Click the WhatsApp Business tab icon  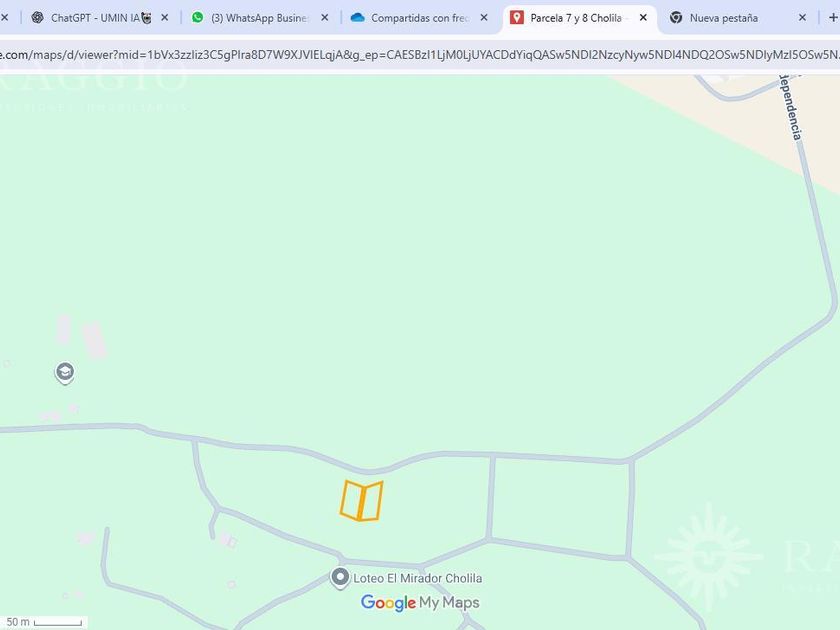coord(198,18)
